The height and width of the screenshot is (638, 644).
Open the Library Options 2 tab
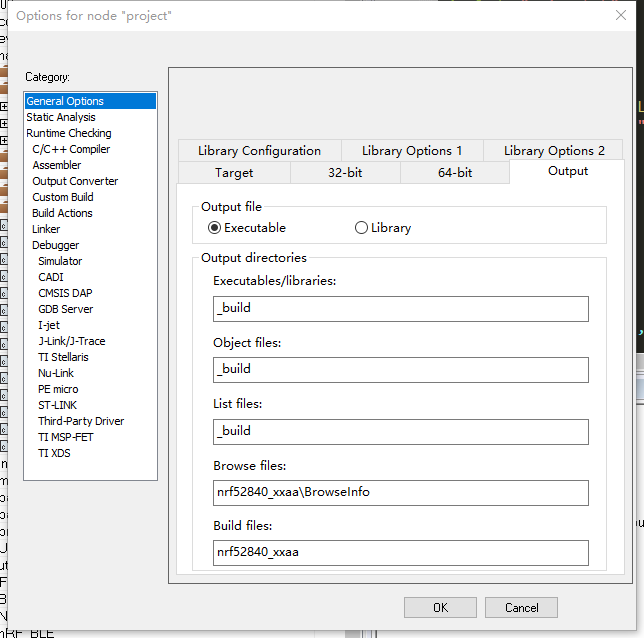point(554,151)
